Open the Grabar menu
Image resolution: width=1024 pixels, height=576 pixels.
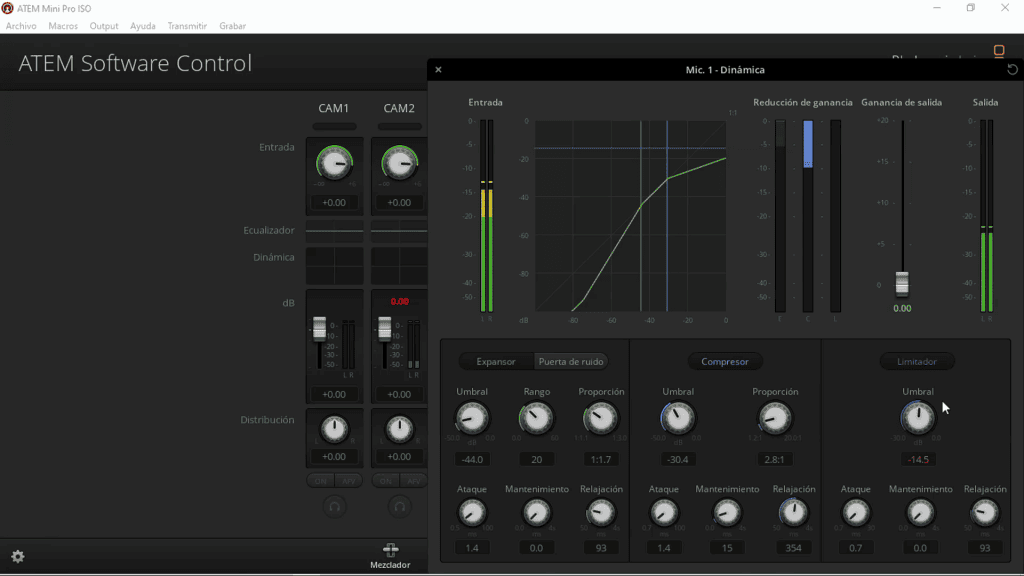coord(232,26)
